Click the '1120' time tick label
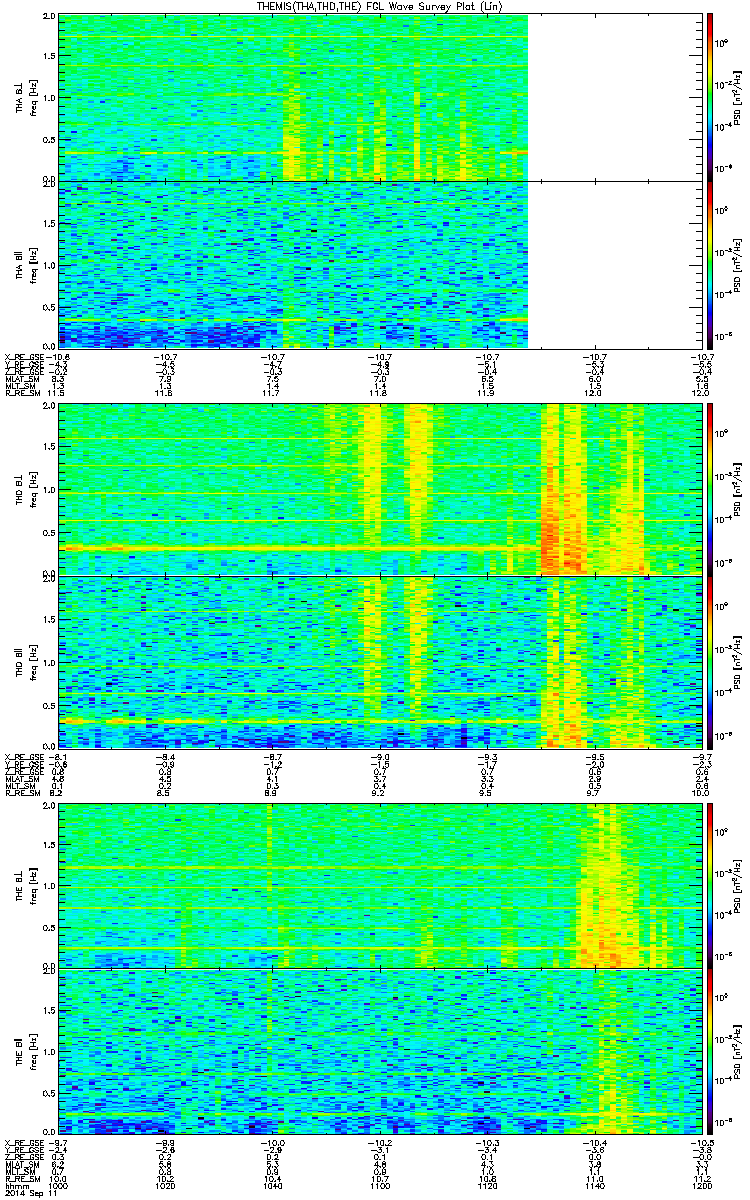Image resolution: width=750 pixels, height=1200 pixels. [487, 1185]
